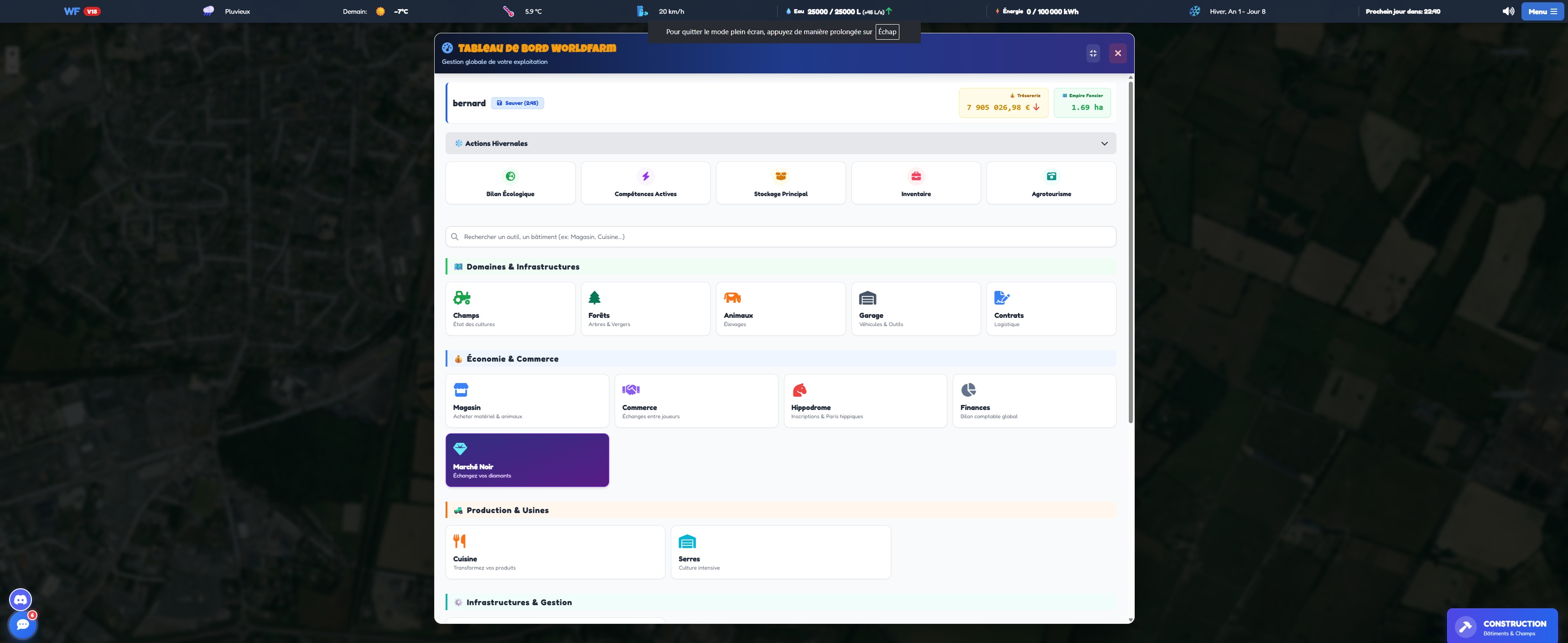This screenshot has height=643, width=1568.
Task: Open the Construction Bâtiments & Champs button
Action: click(x=1502, y=626)
